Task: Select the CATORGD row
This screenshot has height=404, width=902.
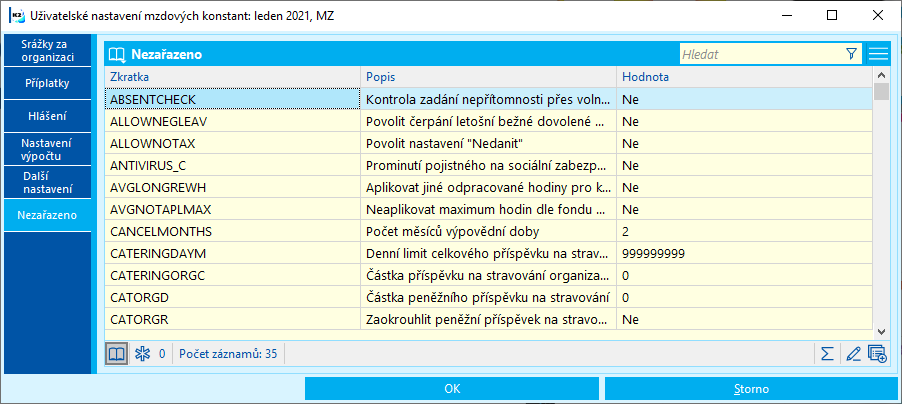Action: pyautogui.click(x=488, y=298)
